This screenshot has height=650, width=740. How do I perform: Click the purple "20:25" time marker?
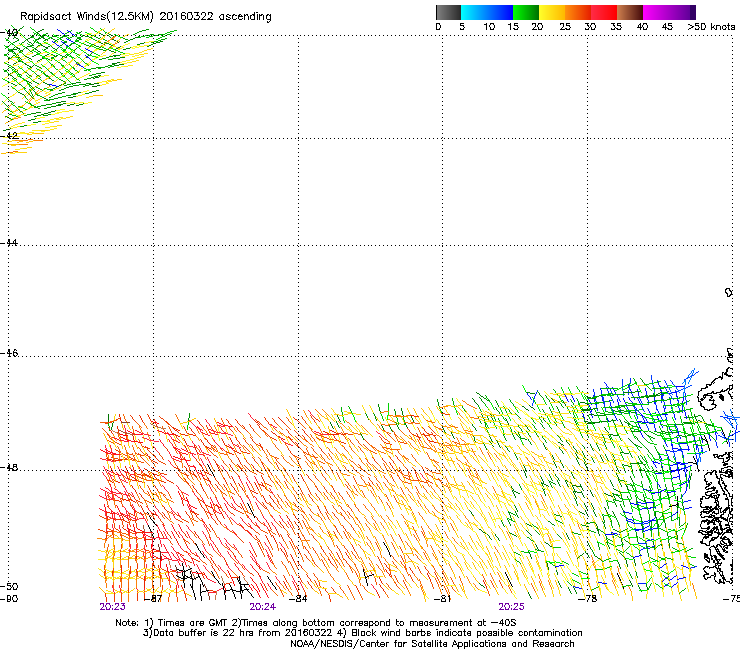[x=511, y=607]
